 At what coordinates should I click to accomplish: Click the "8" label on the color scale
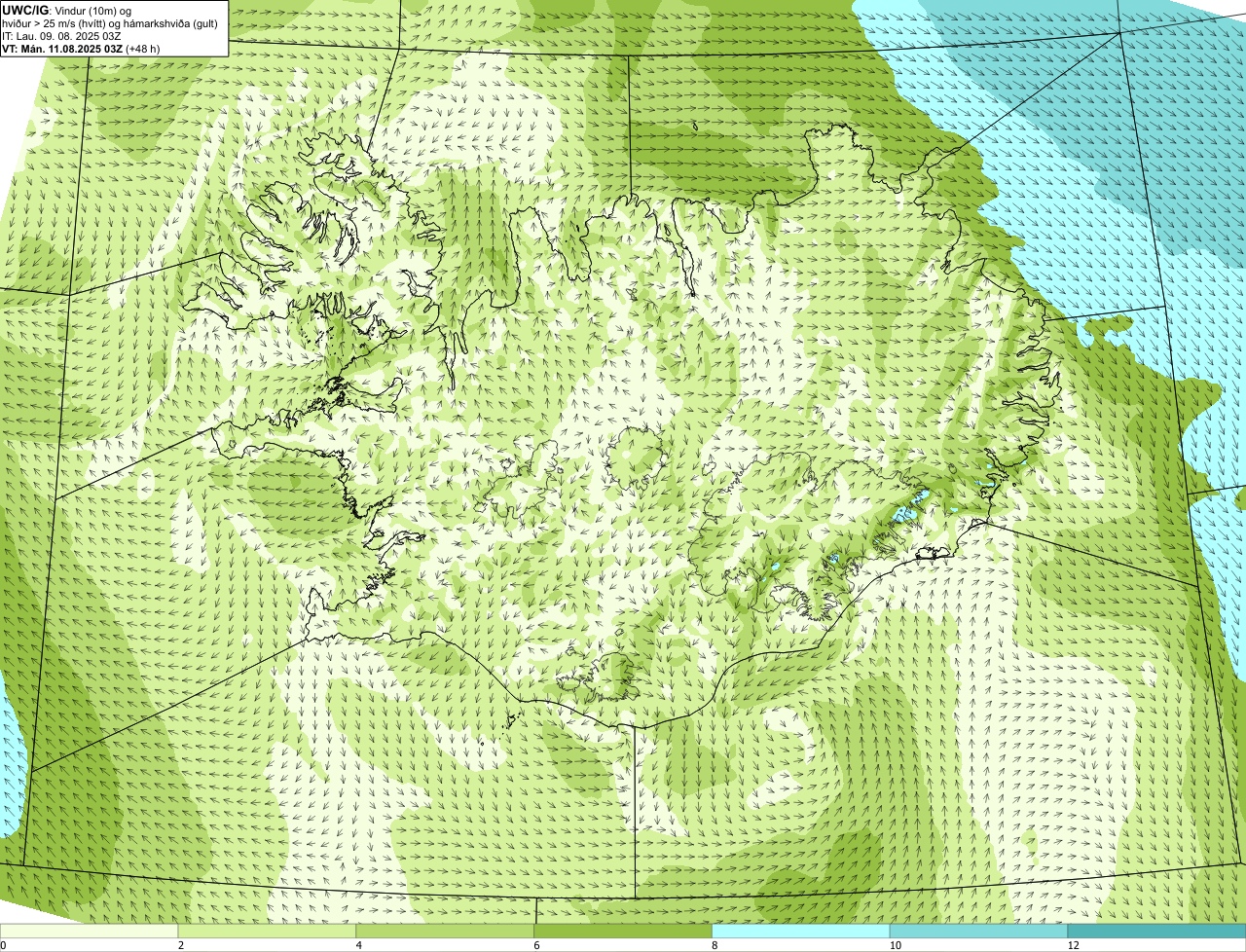(715, 945)
